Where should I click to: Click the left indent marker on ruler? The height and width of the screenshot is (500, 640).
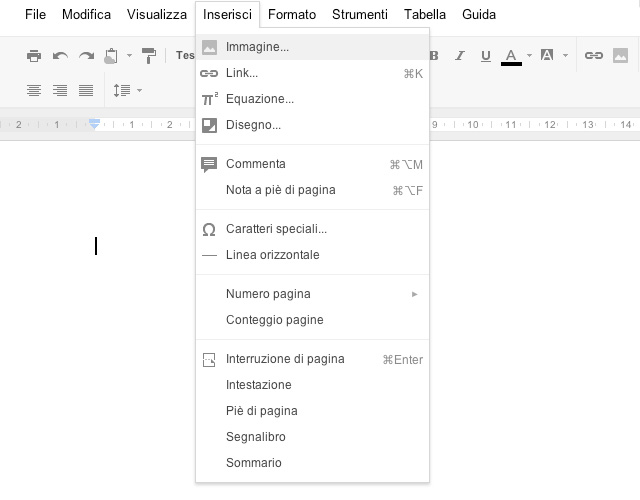click(x=95, y=125)
